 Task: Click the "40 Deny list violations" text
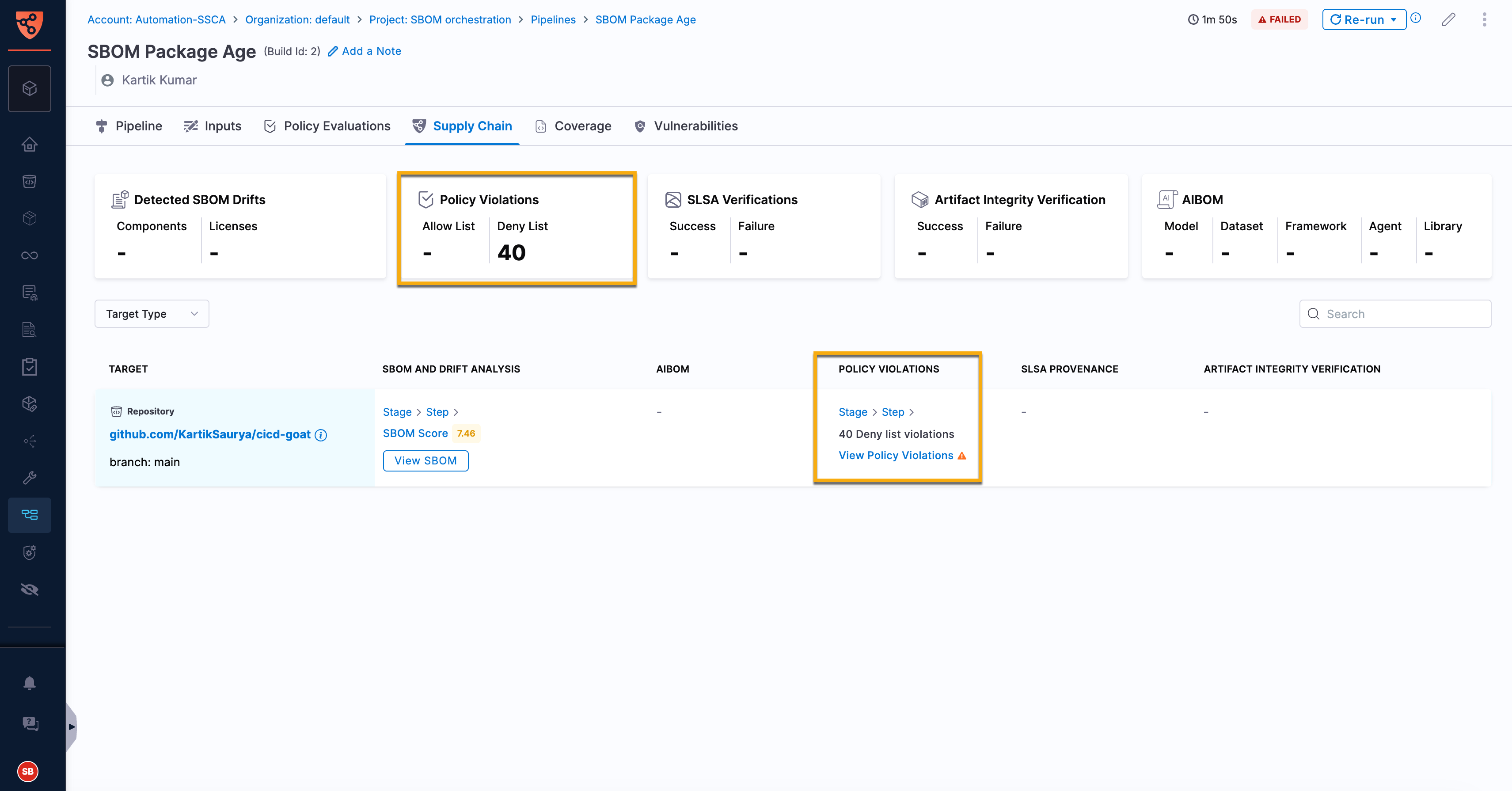[896, 434]
